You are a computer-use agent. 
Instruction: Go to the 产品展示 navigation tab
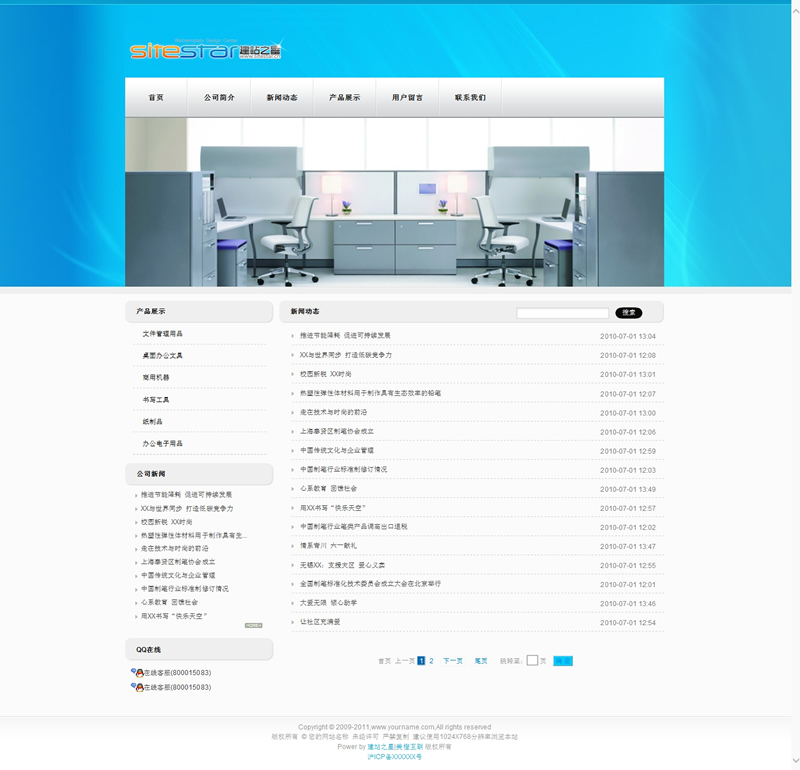[345, 98]
